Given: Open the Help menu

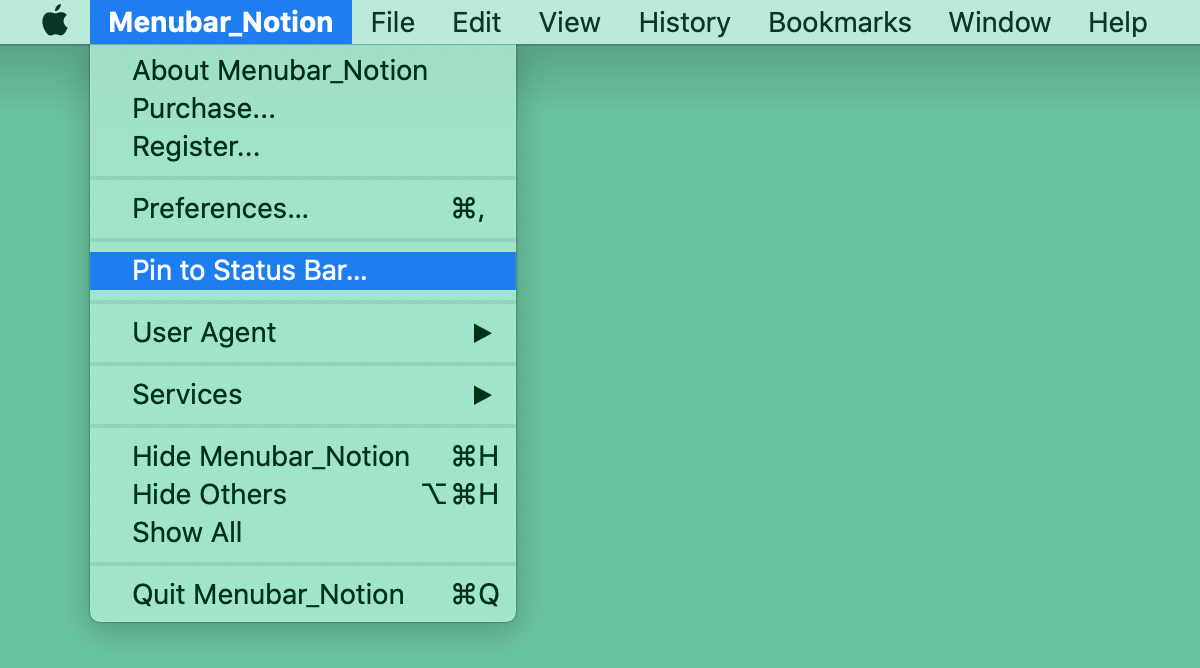Looking at the screenshot, I should [x=1117, y=22].
